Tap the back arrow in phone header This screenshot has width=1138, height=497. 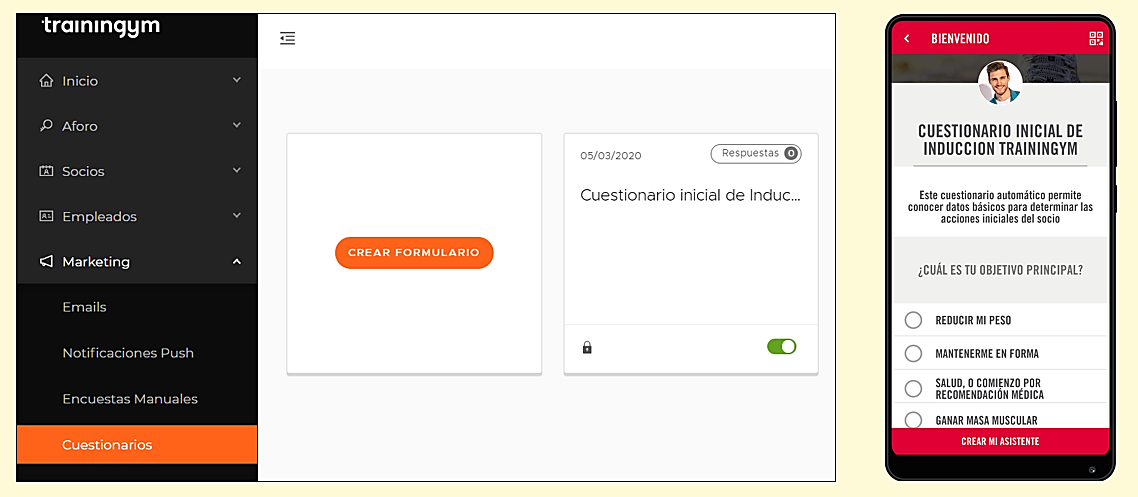click(x=906, y=38)
